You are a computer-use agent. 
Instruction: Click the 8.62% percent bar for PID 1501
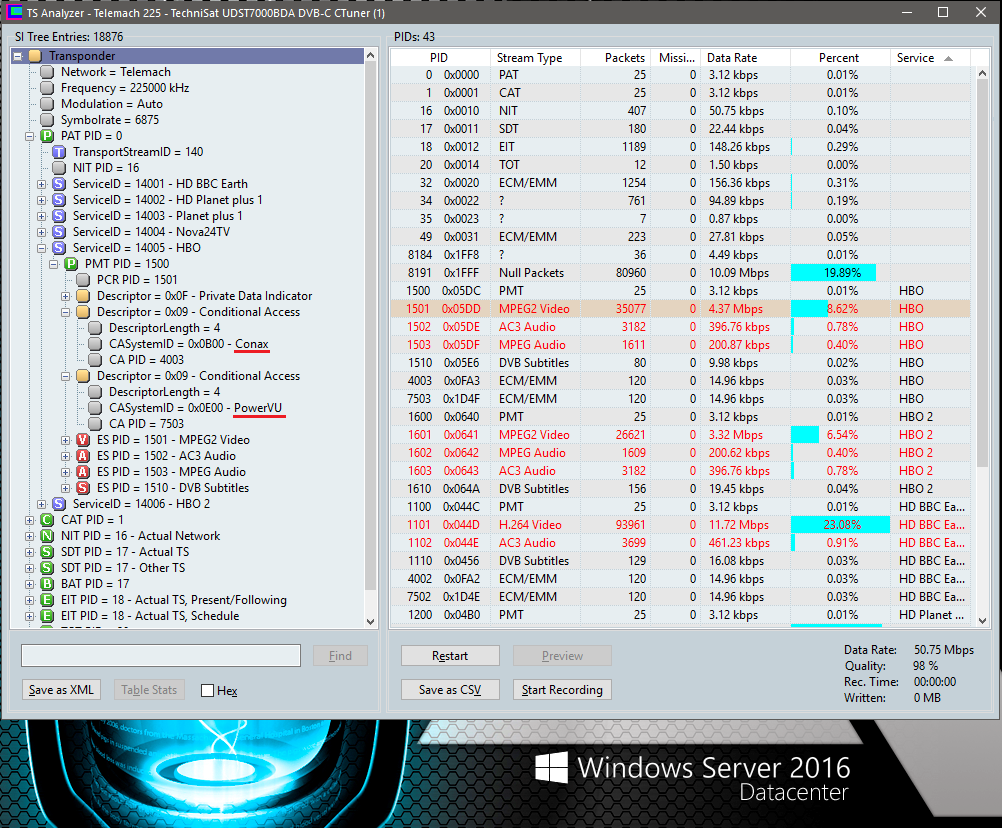click(x=809, y=309)
